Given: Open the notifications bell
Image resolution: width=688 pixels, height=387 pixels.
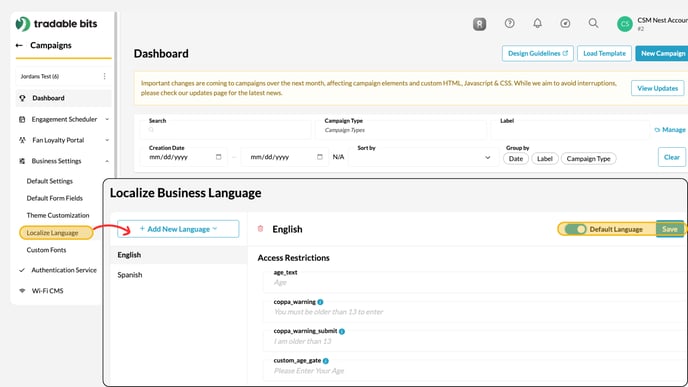Looking at the screenshot, I should coord(538,23).
